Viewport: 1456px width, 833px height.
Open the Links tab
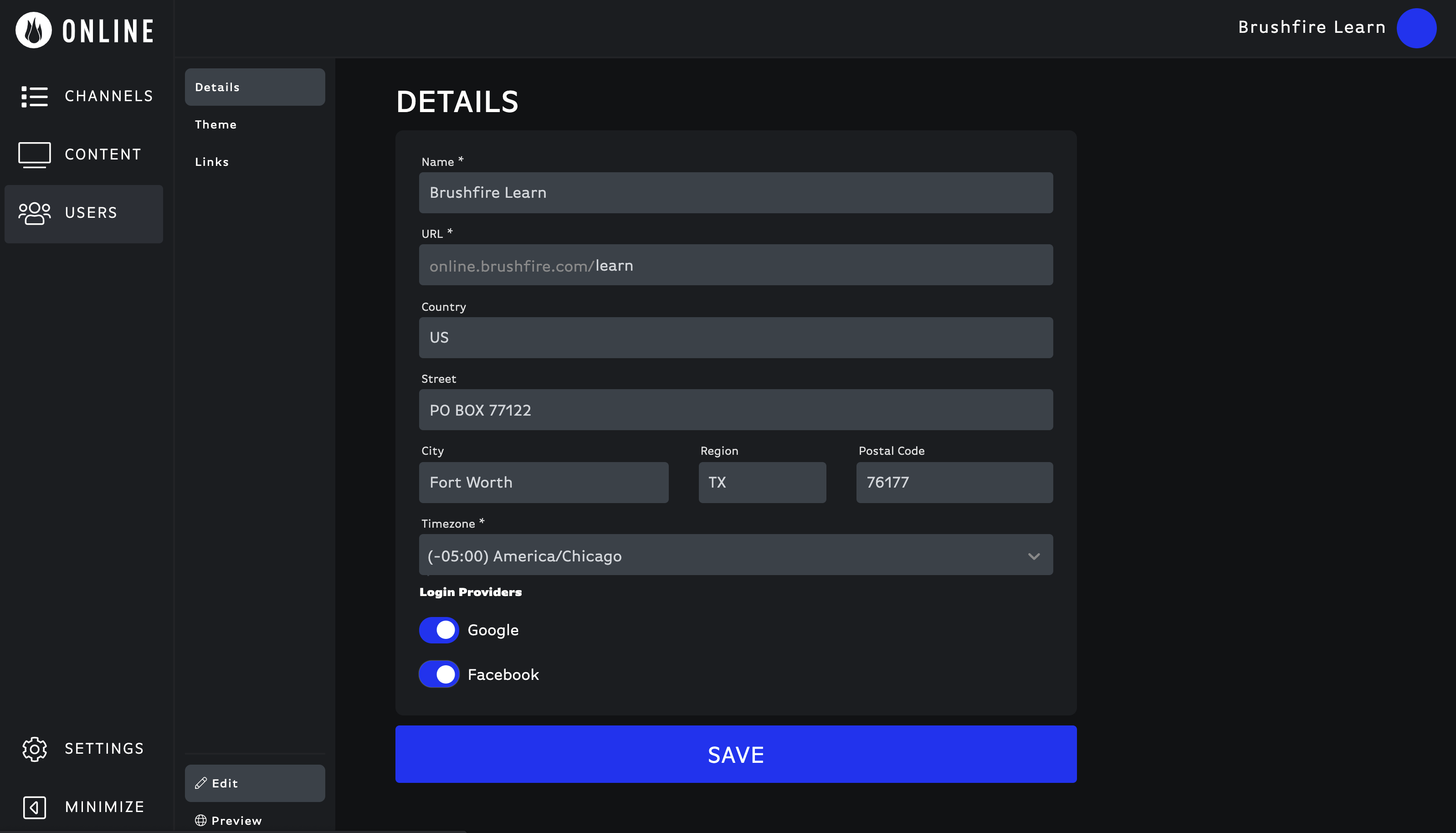click(x=211, y=161)
